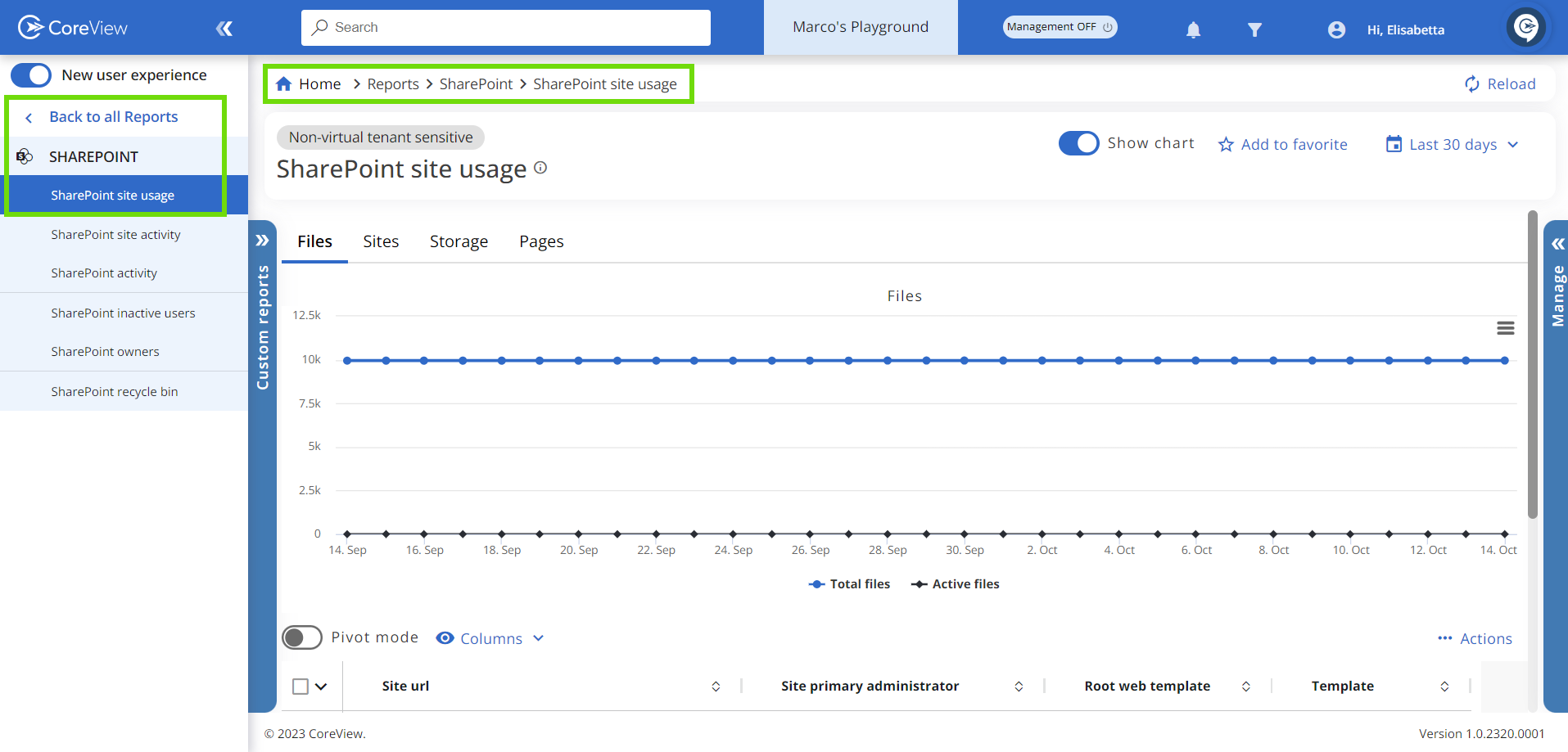
Task: Click inside the Search field
Action: point(506,27)
